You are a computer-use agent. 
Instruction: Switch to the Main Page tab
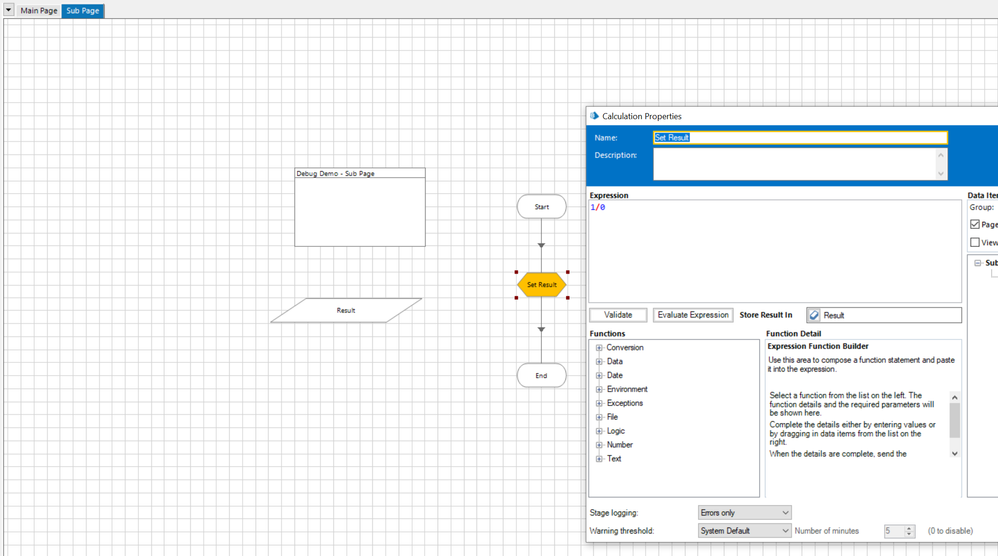[39, 11]
